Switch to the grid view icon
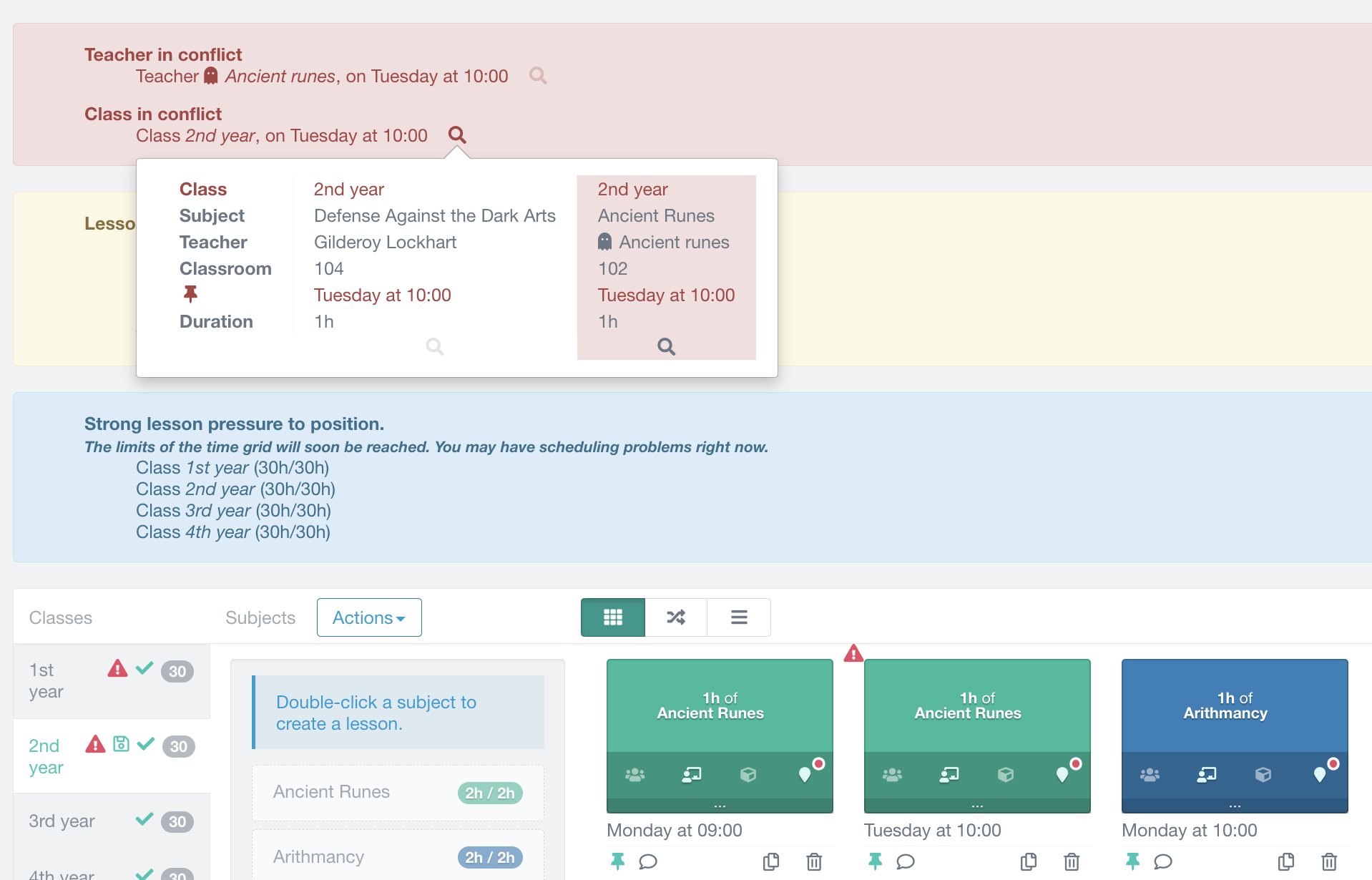The height and width of the screenshot is (880, 1372). (612, 617)
